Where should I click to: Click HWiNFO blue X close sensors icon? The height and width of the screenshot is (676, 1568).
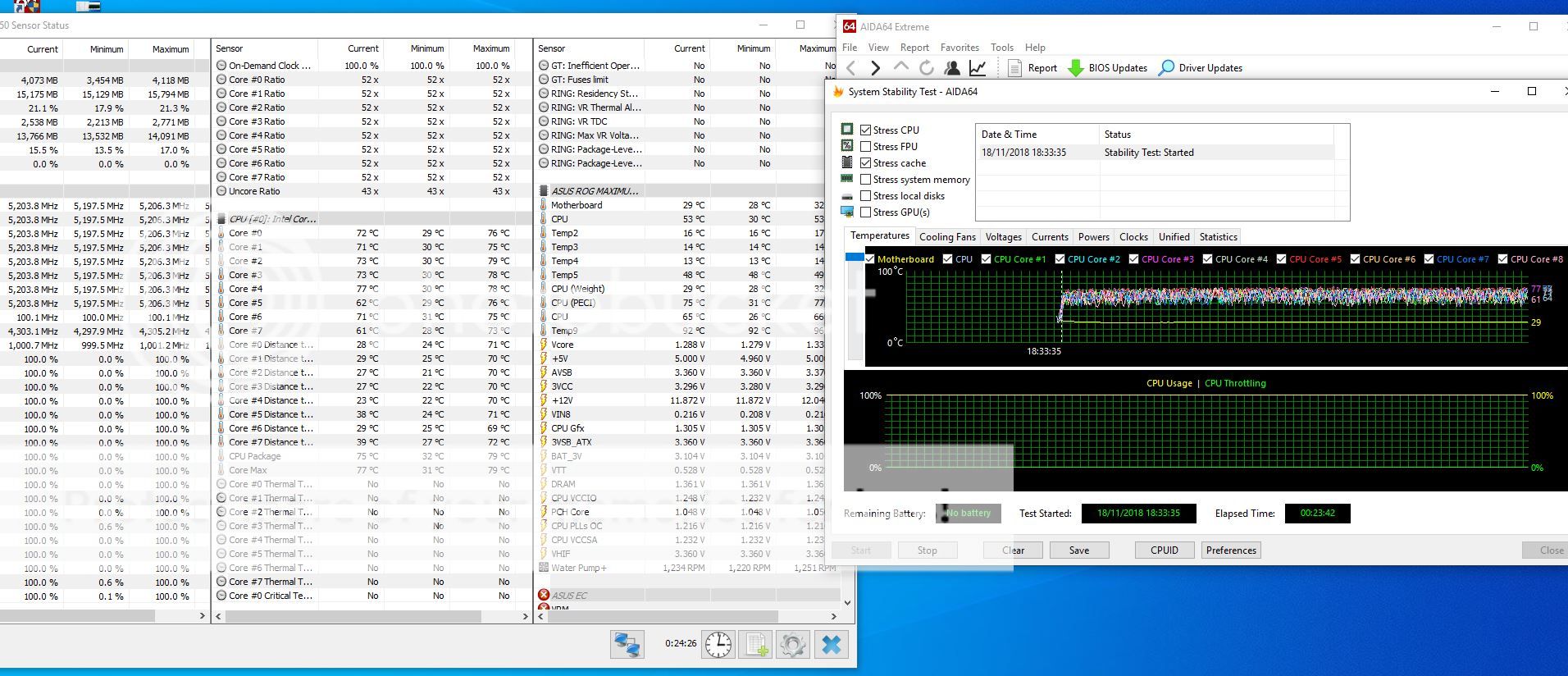tap(831, 645)
